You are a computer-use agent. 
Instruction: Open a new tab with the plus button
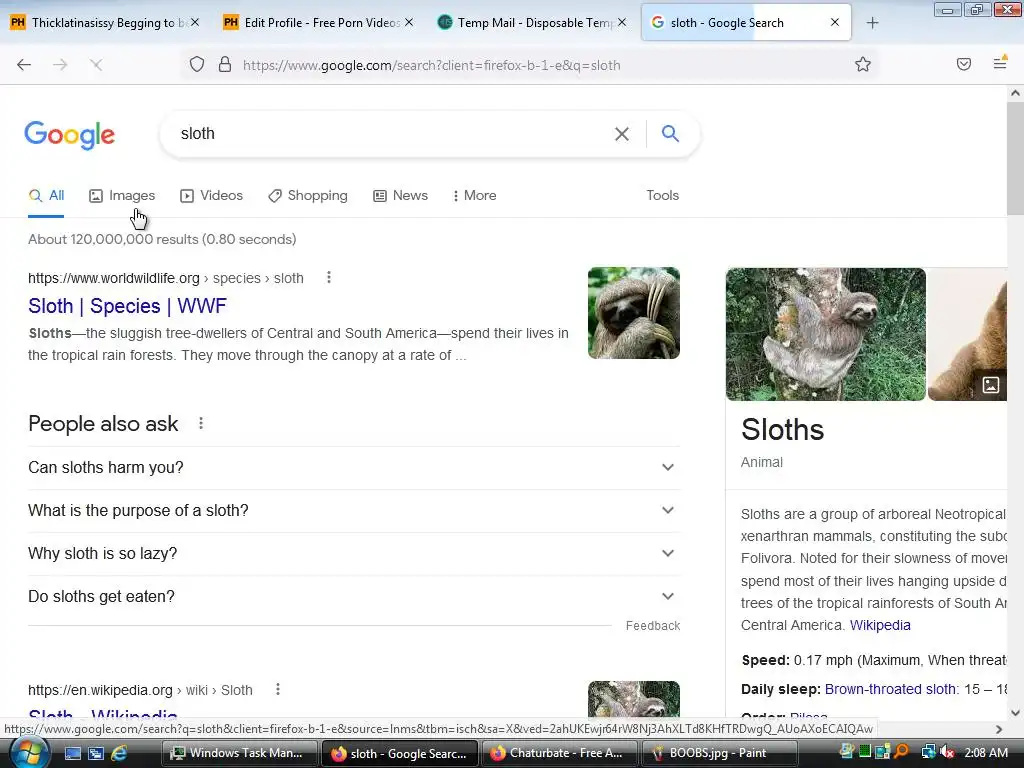click(872, 23)
